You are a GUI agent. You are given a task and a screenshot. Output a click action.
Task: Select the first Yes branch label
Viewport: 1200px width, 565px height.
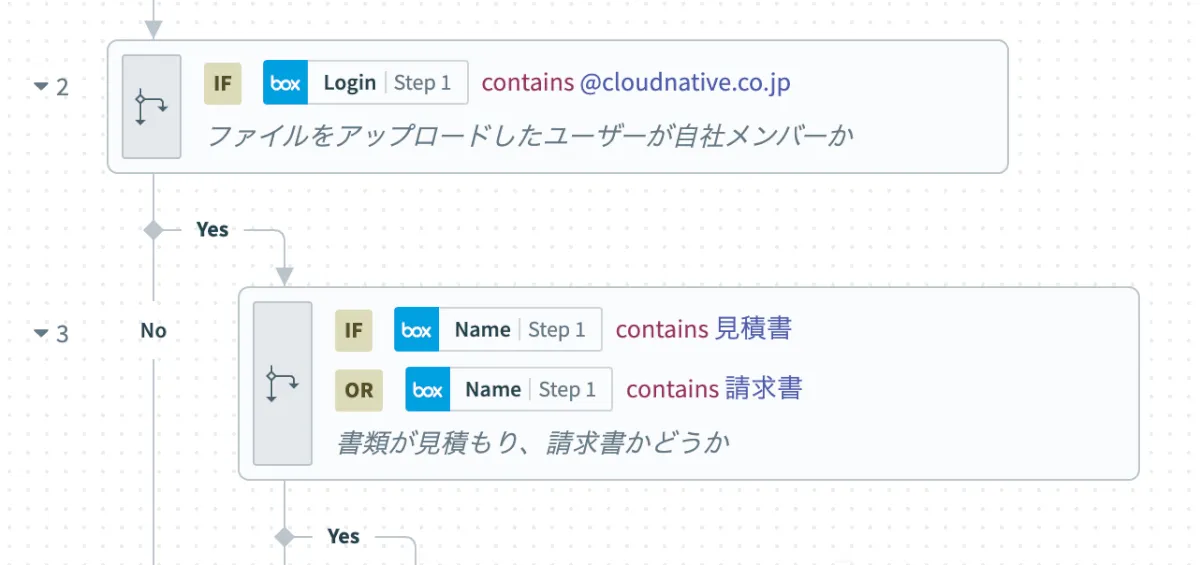212,229
